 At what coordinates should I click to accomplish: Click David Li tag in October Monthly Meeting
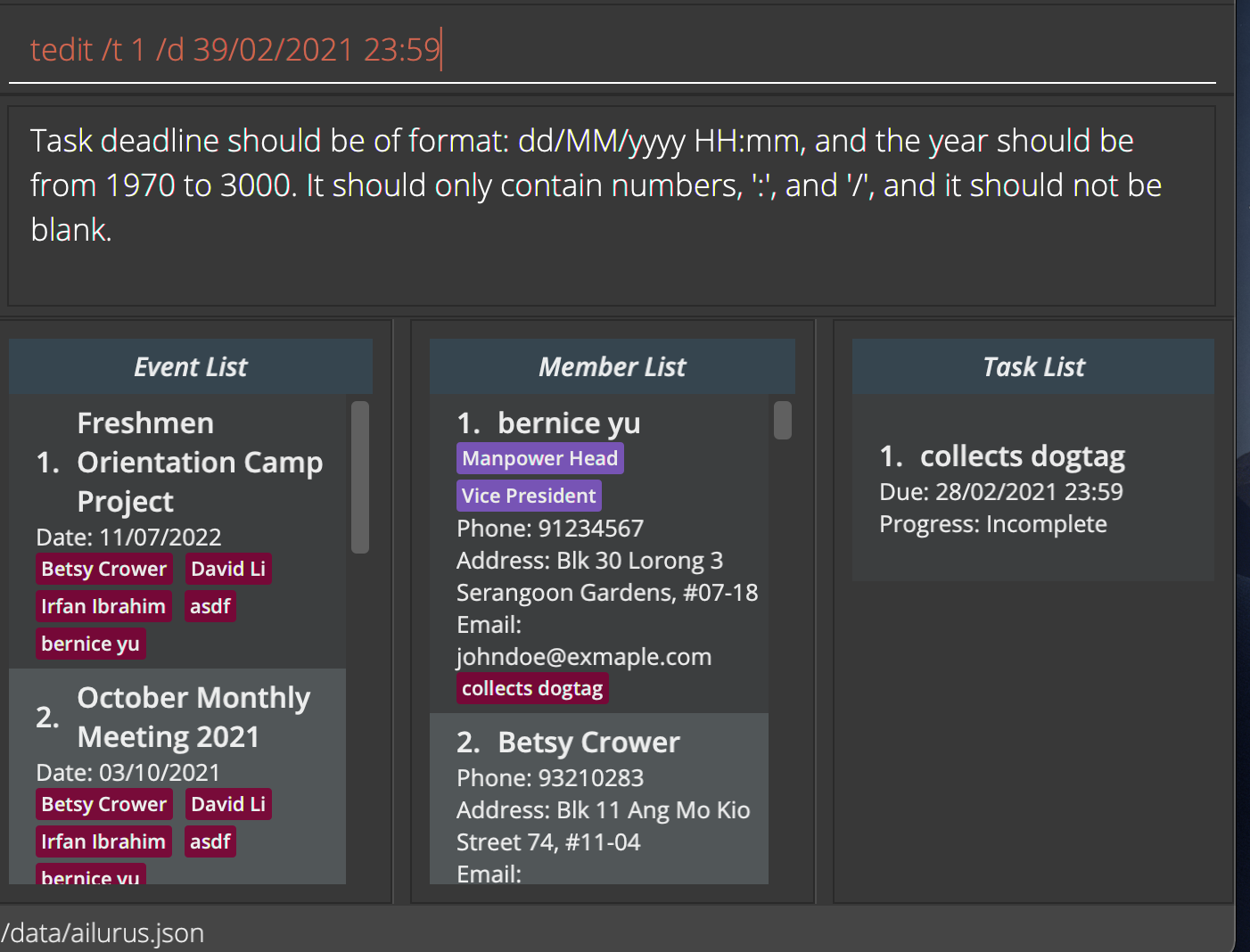click(x=228, y=804)
